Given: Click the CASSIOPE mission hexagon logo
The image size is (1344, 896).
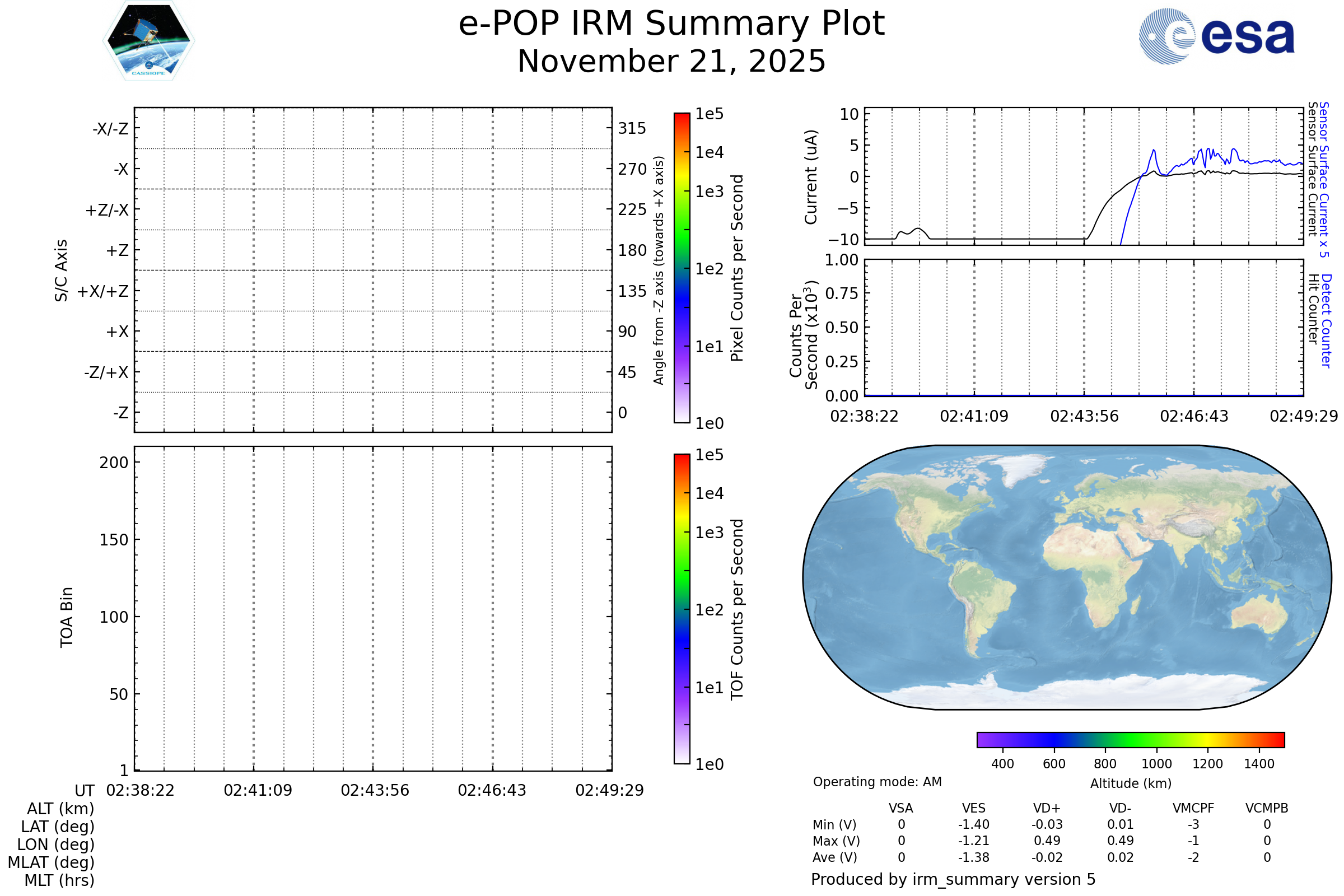Looking at the screenshot, I should (x=148, y=41).
